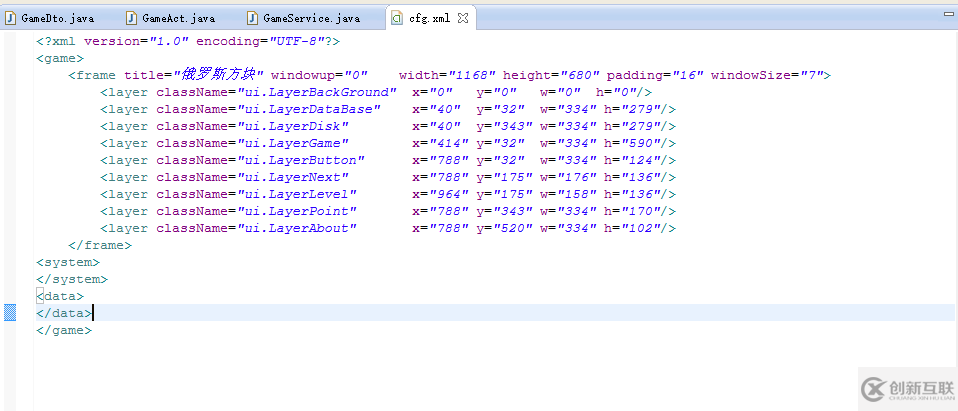This screenshot has width=958, height=411.
Task: Click the closing </frame> tag
Action: coord(100,246)
